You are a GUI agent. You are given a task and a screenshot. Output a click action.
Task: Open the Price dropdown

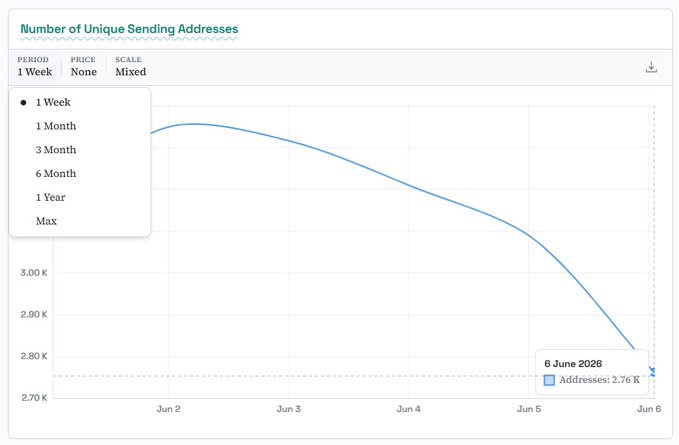(x=84, y=67)
